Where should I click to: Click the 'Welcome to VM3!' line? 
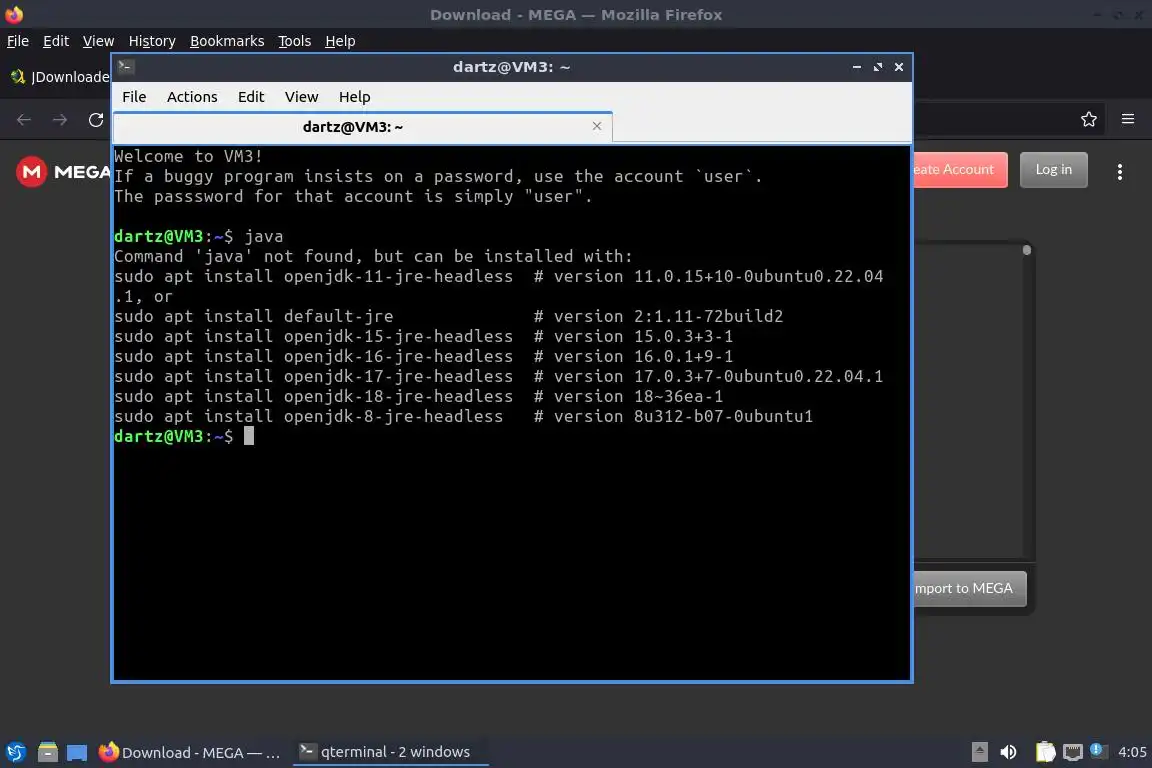tap(188, 157)
